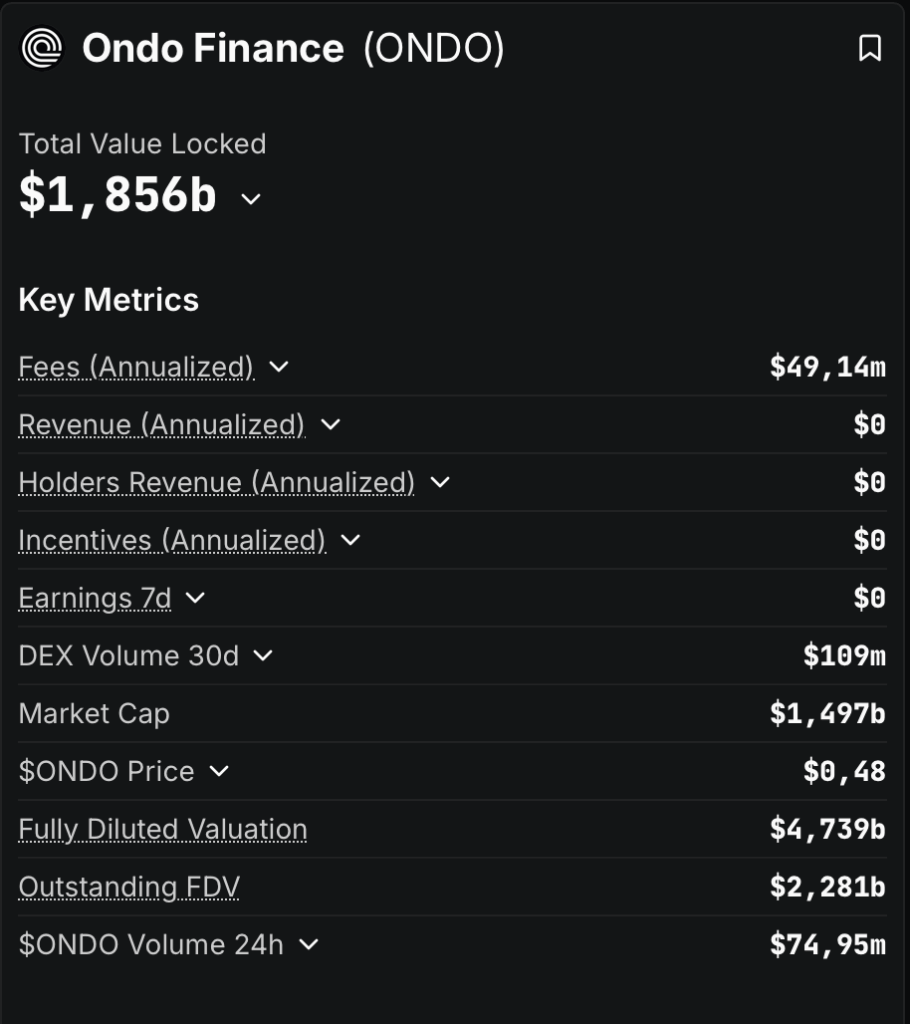The image size is (910, 1024).
Task: Click the Revenue (Annualized) label
Action: (161, 425)
